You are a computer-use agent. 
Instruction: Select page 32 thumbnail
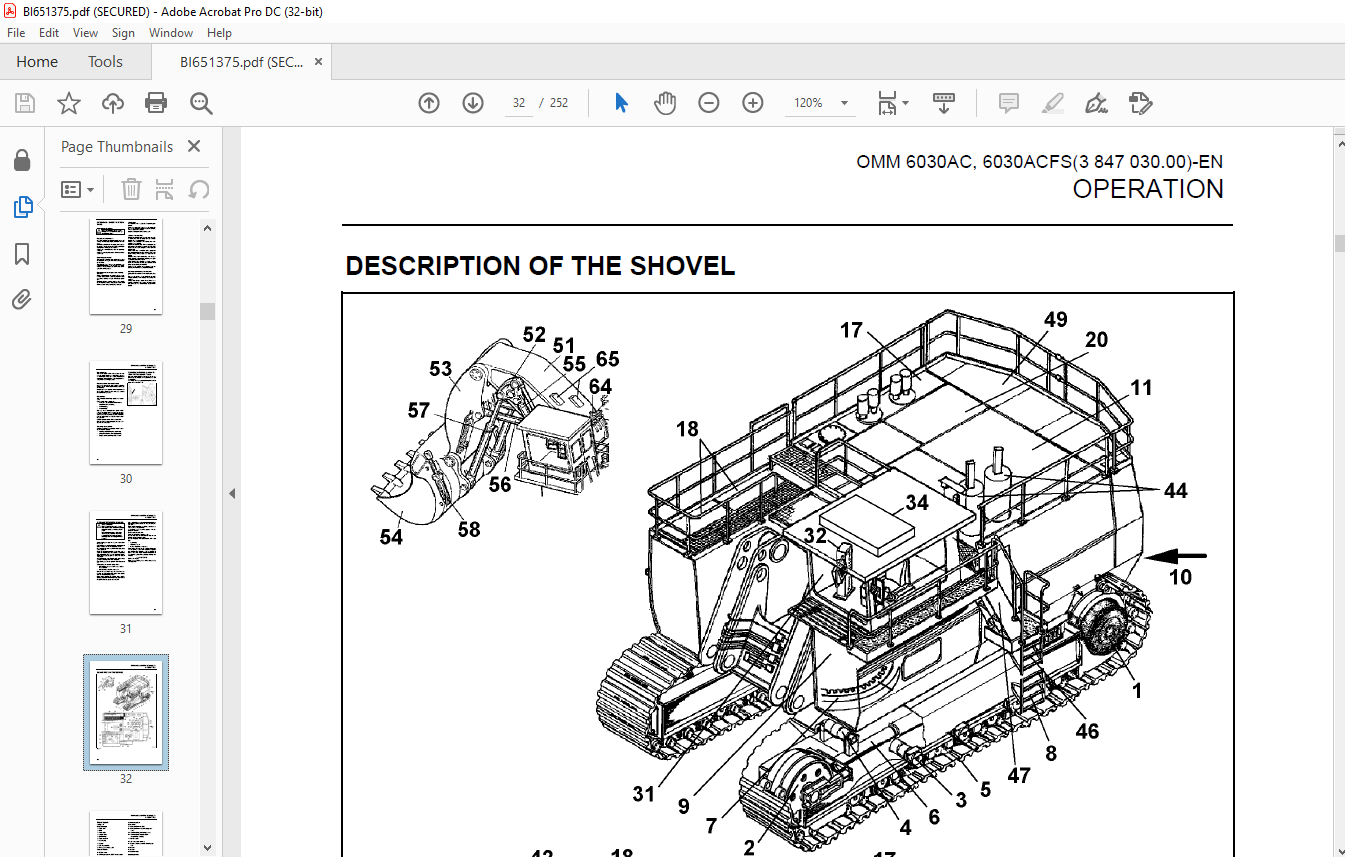pyautogui.click(x=126, y=713)
